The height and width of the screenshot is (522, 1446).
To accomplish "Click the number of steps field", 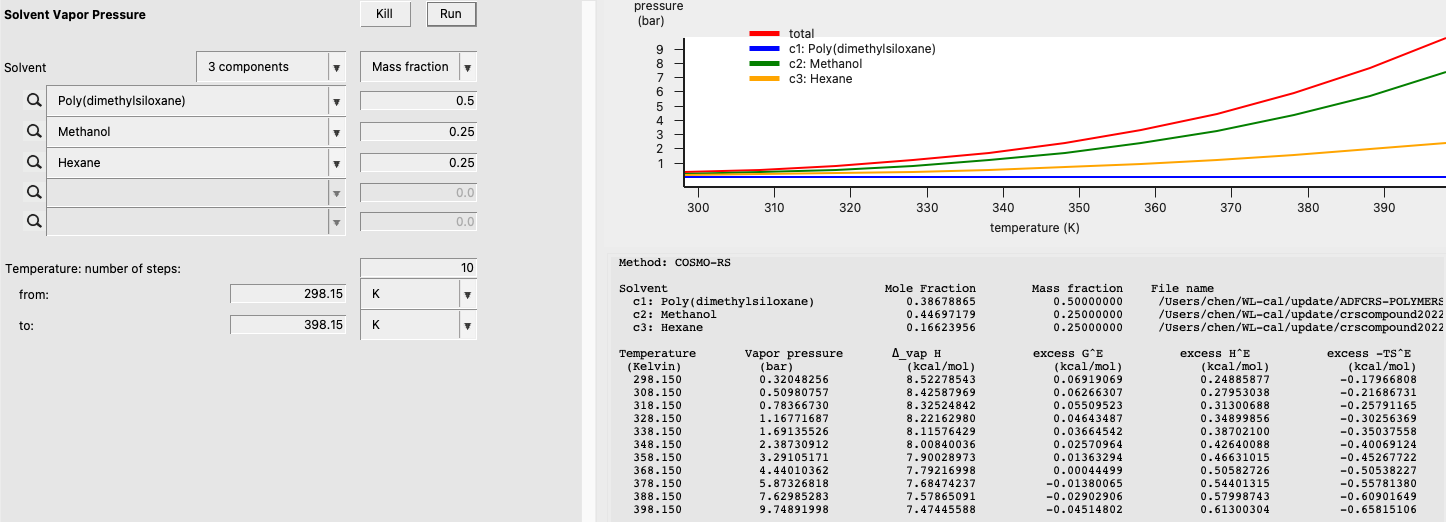I will (x=418, y=268).
